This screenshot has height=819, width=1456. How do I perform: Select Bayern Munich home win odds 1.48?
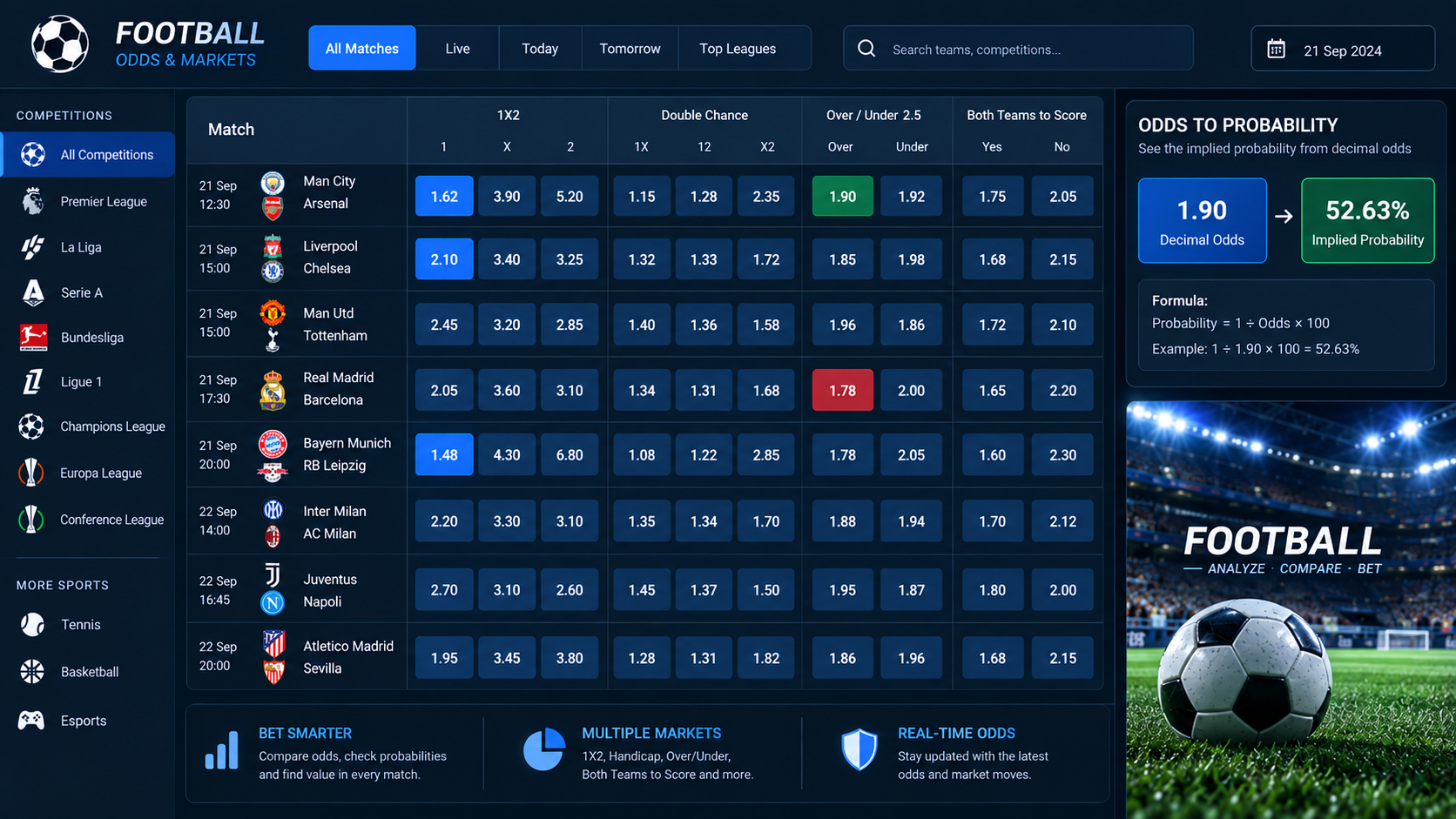pyautogui.click(x=444, y=454)
